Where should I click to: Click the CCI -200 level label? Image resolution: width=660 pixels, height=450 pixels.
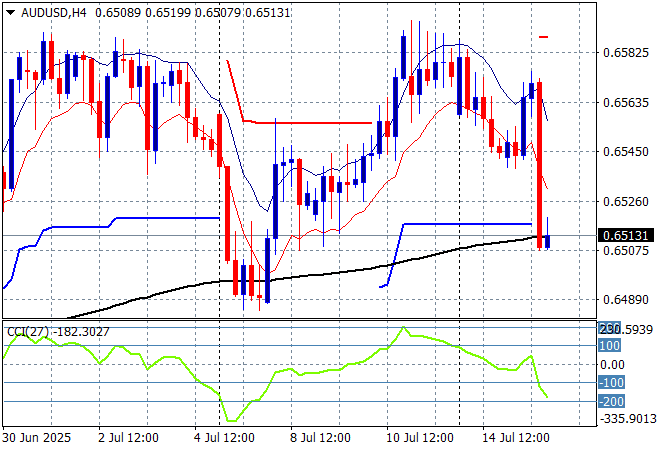pos(611,401)
